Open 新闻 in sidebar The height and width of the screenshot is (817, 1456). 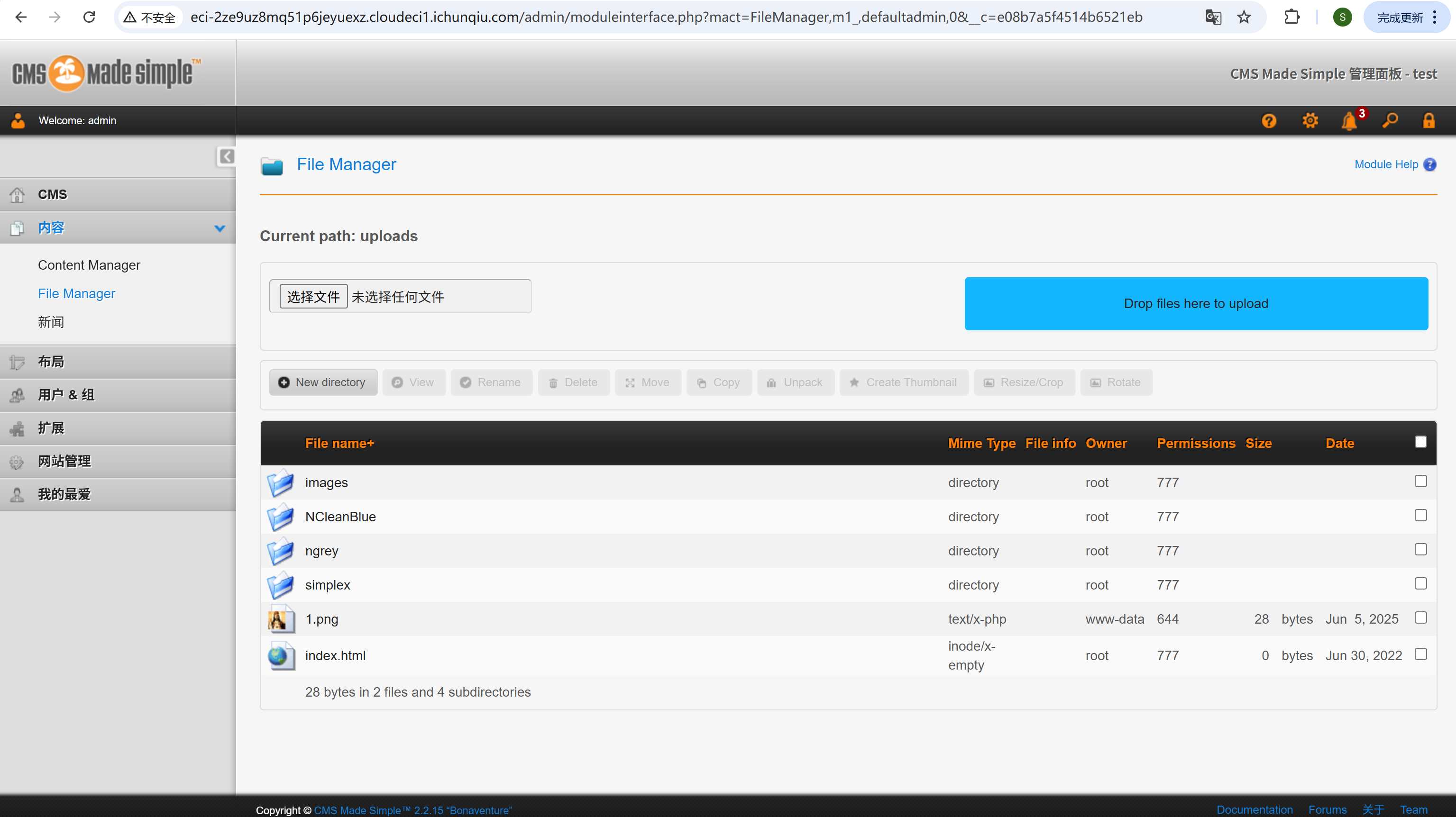tap(51, 322)
